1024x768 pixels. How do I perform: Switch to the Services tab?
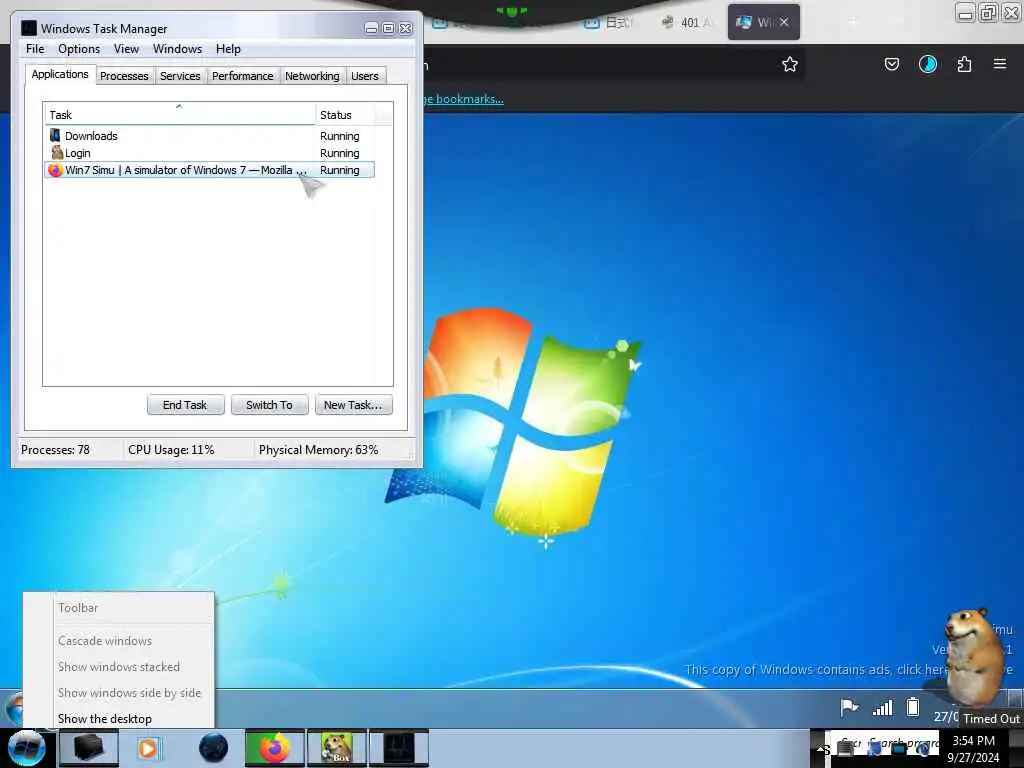[180, 76]
